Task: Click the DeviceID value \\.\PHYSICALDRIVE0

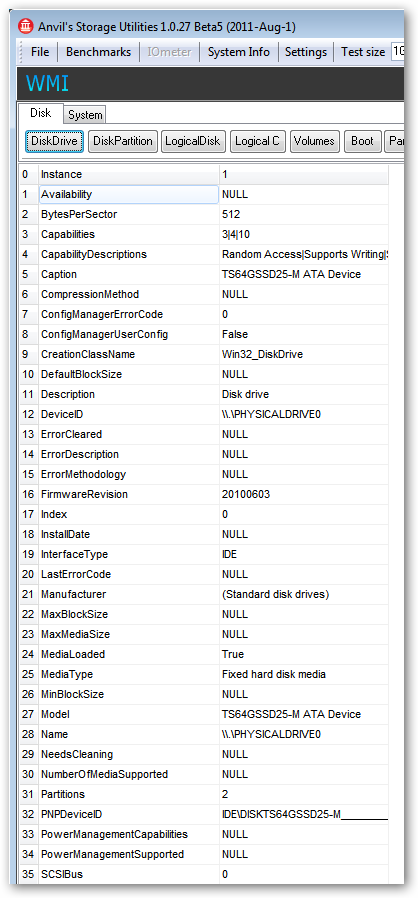Action: pyautogui.click(x=271, y=414)
